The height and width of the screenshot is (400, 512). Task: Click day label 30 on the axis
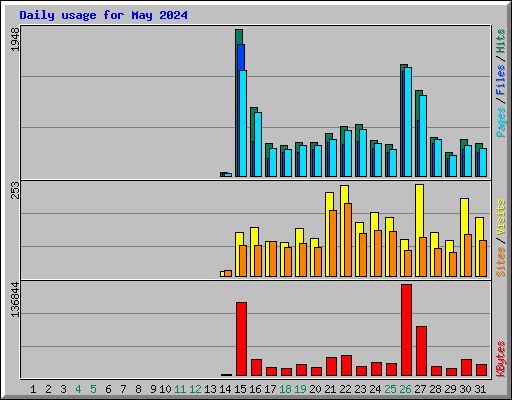(465, 389)
